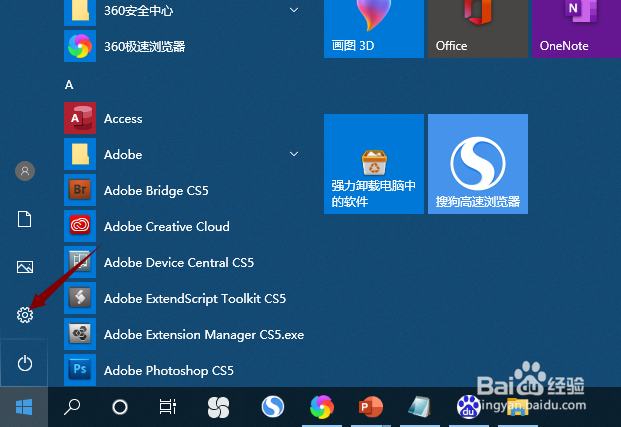621x427 pixels.
Task: Expand the Adobe folder chevron
Action: (294, 154)
